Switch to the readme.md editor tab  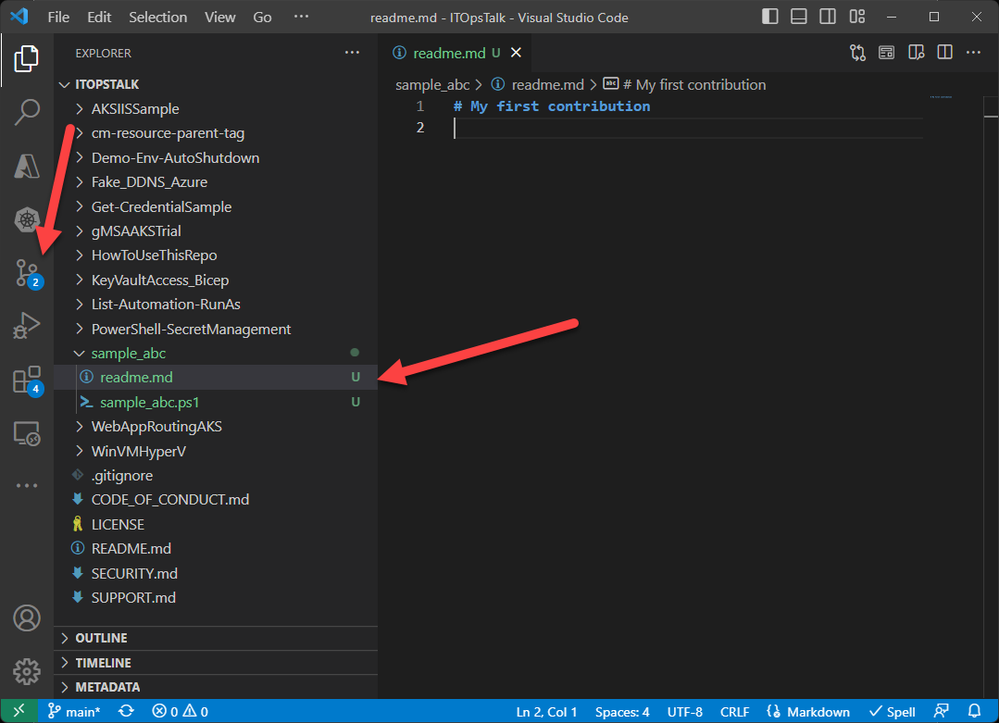pyautogui.click(x=449, y=53)
